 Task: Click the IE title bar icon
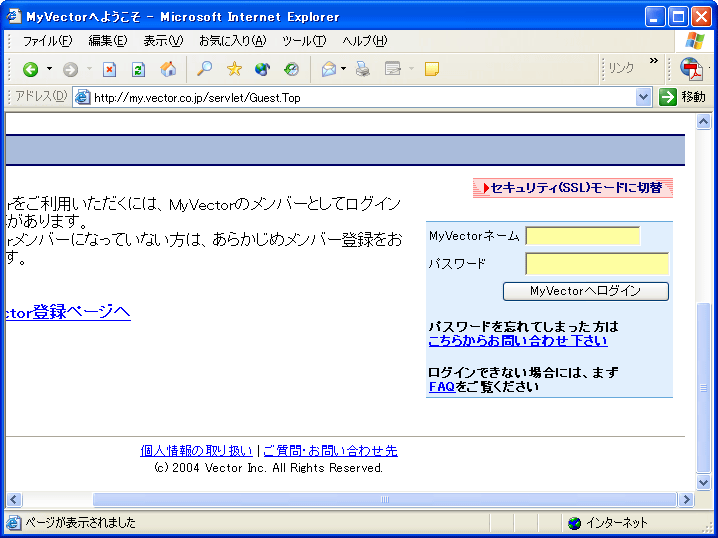pos(14,16)
